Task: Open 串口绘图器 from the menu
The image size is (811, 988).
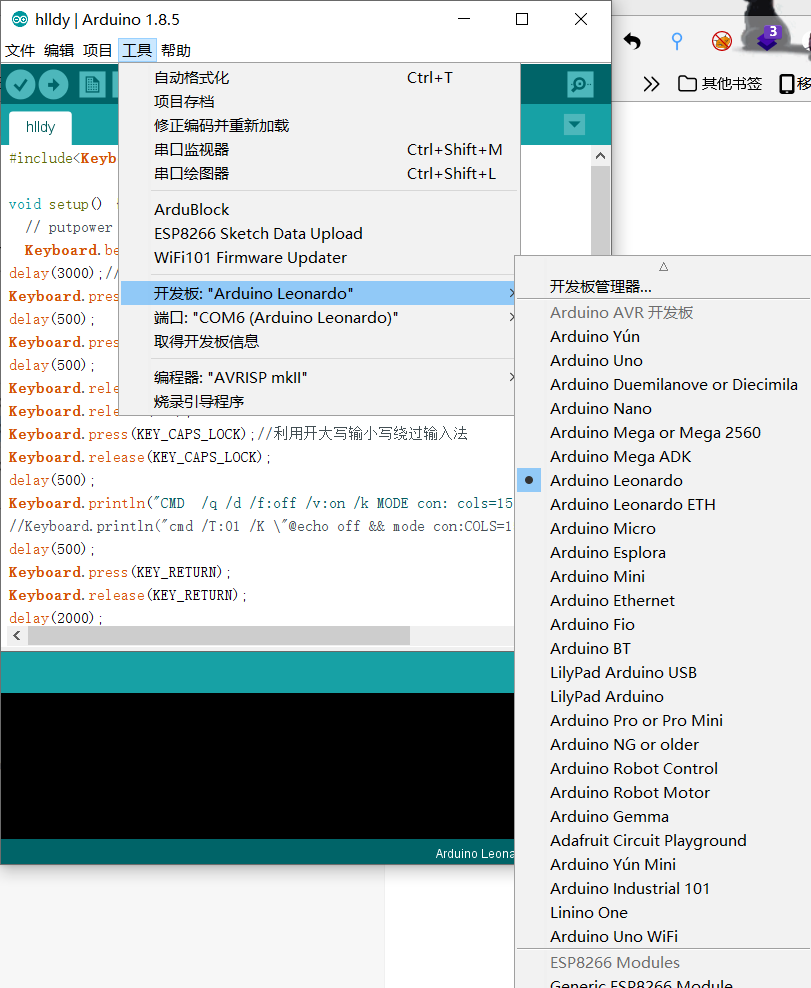Action: 319,173
